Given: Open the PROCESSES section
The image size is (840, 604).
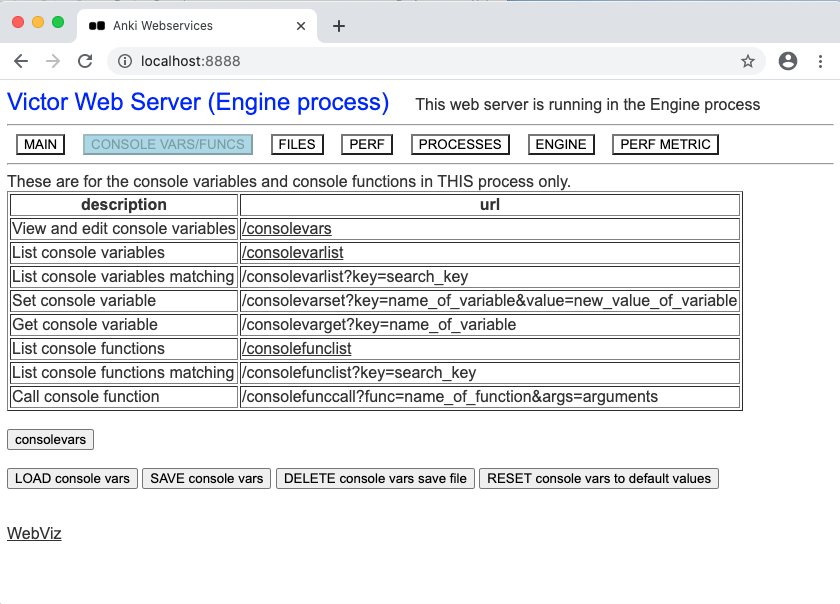Looking at the screenshot, I should coord(459,144).
